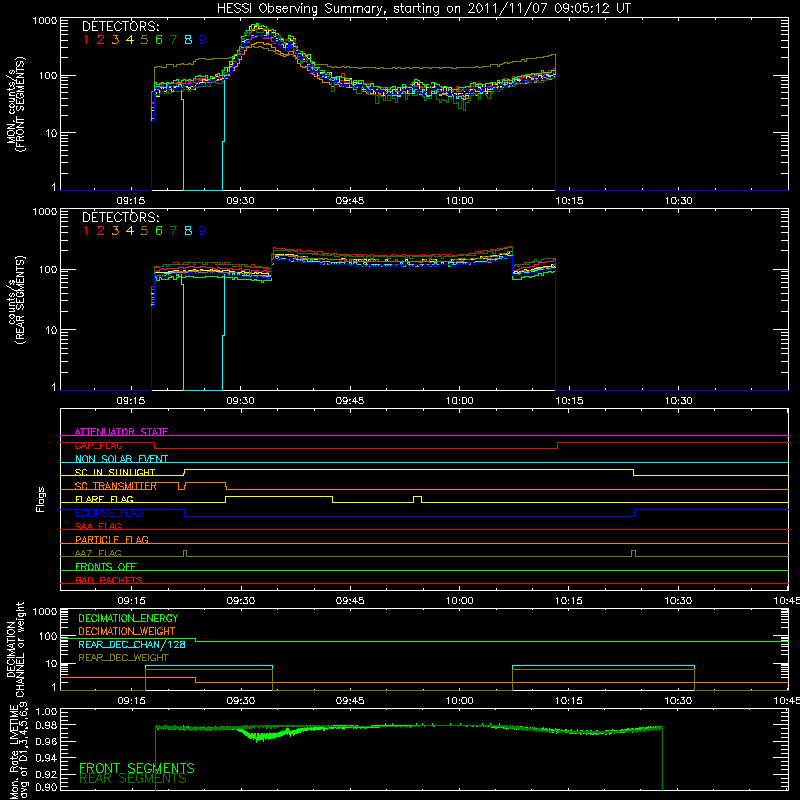
Task: Click the 1.00 y-axis label of livetime plot
Action: 46,711
